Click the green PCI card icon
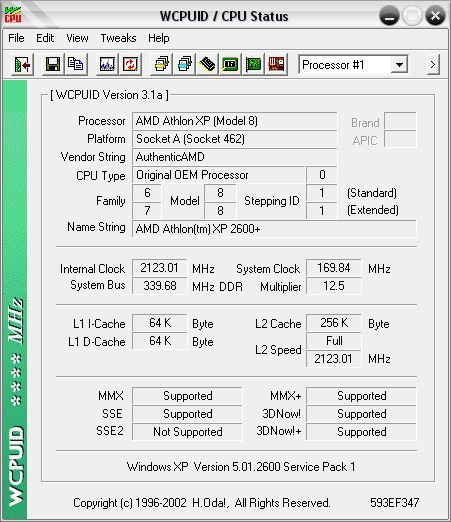The image size is (451, 522). [x=253, y=64]
